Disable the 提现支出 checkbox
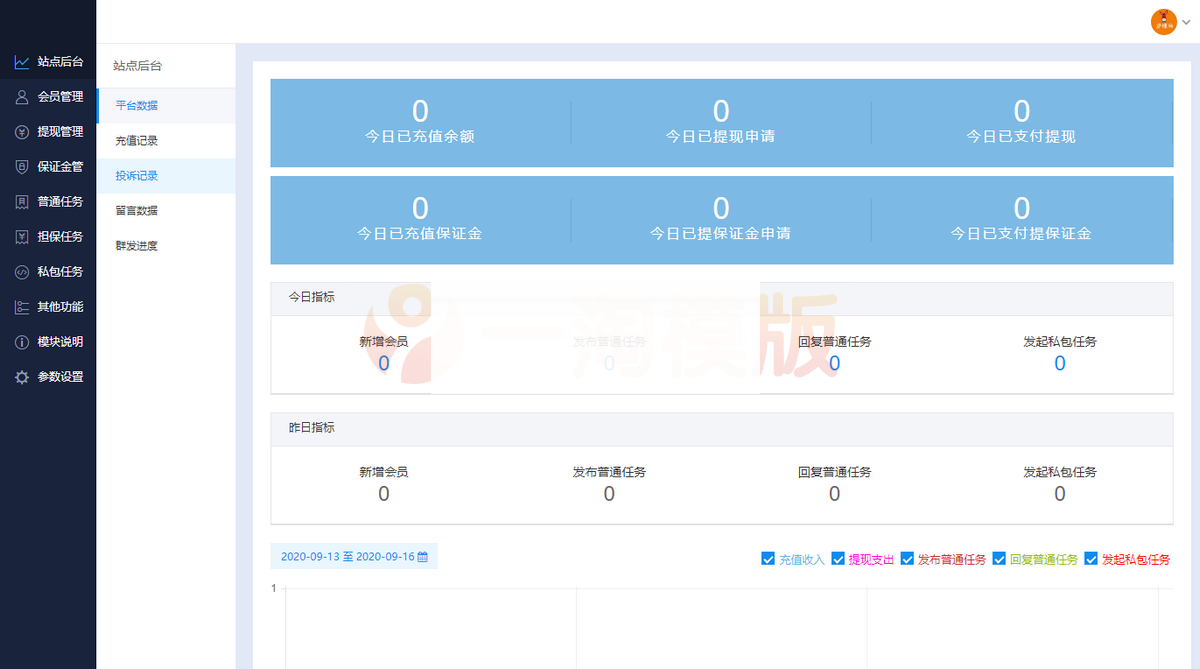Screen dimensions: 1200x669 click(x=839, y=559)
